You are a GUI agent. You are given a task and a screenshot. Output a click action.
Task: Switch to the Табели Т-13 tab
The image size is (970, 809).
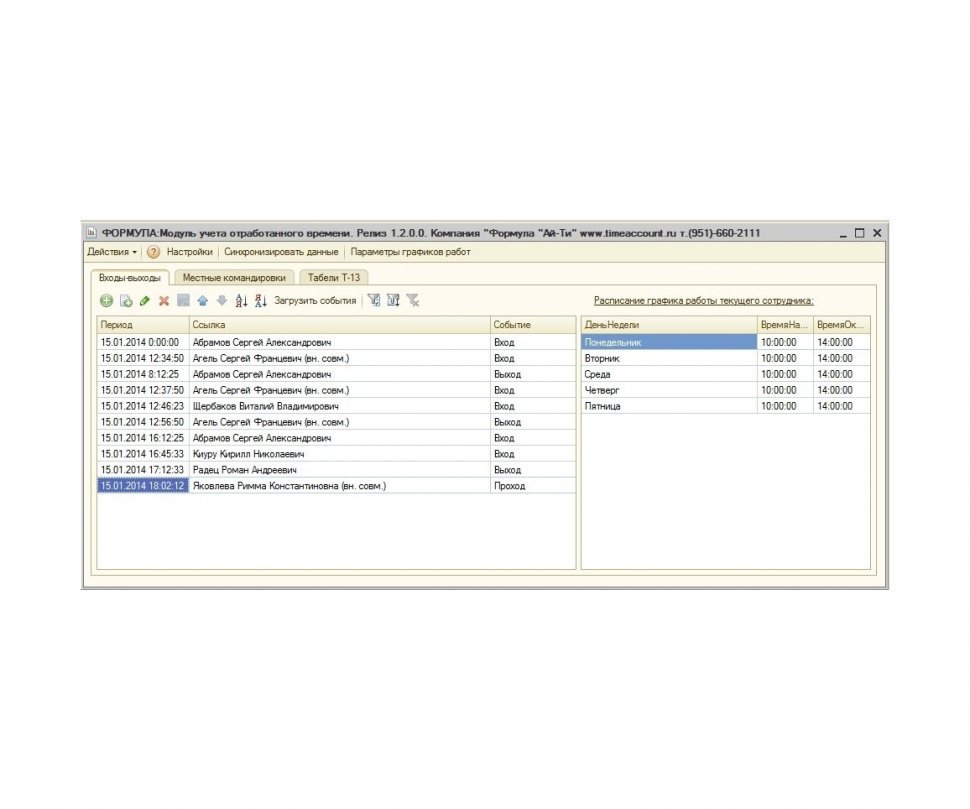click(333, 277)
